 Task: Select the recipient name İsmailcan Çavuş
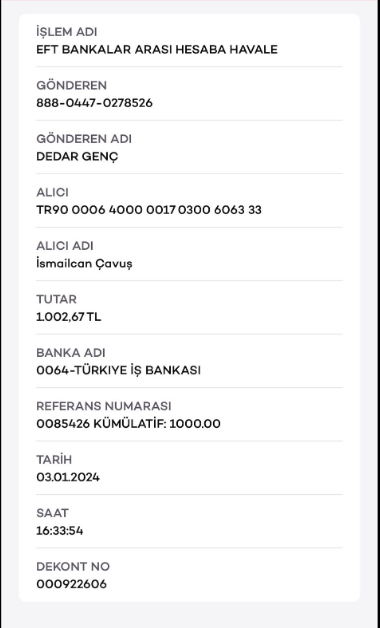tap(84, 264)
